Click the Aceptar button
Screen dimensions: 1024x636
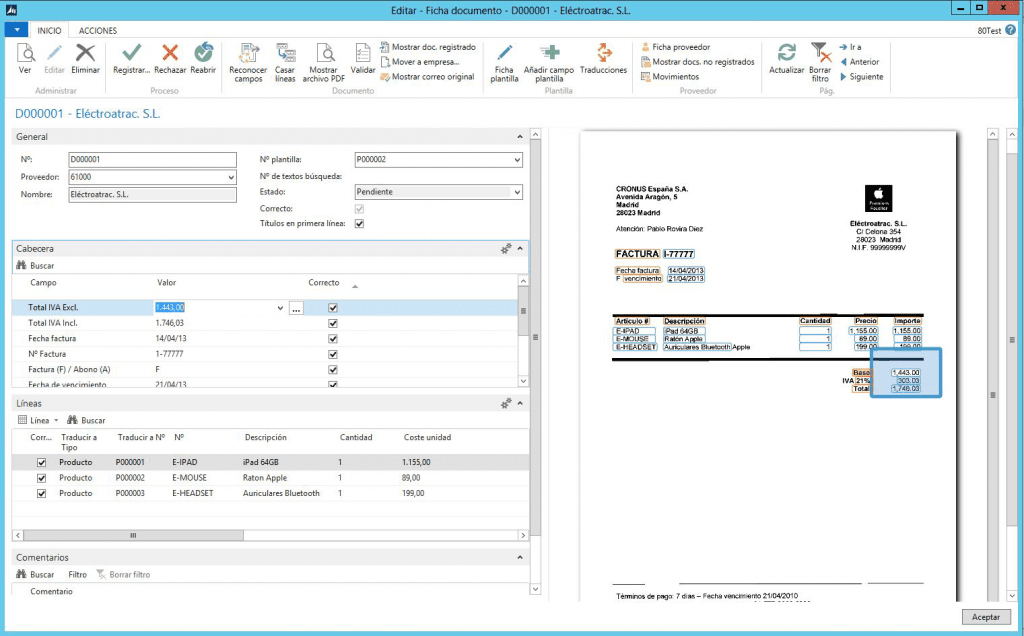coord(985,617)
